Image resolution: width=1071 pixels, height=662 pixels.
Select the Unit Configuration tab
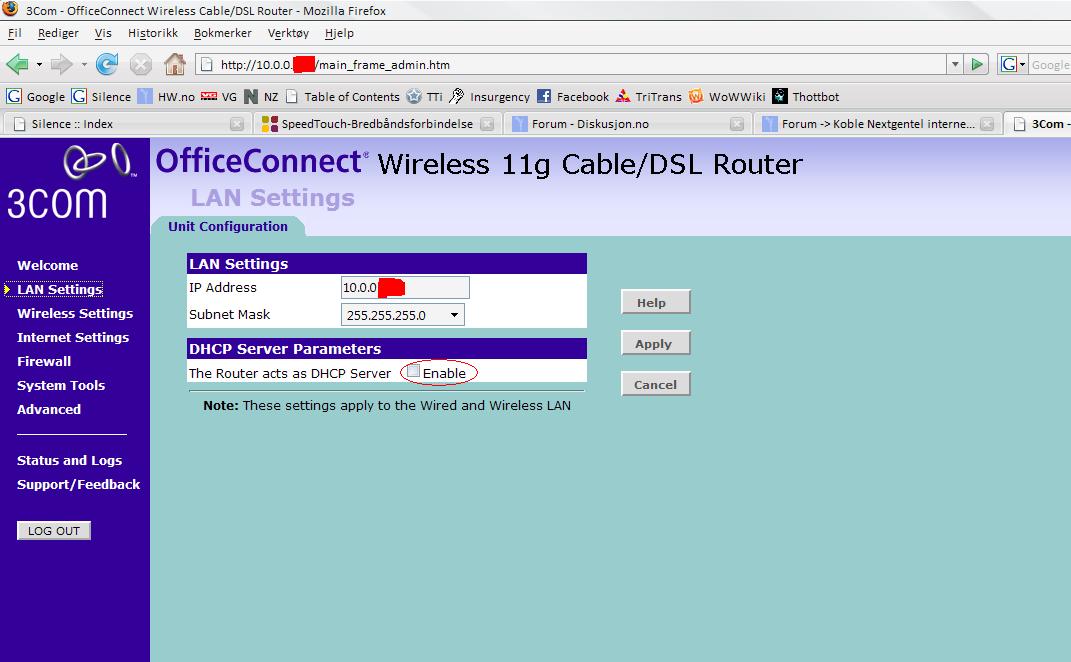(x=227, y=226)
